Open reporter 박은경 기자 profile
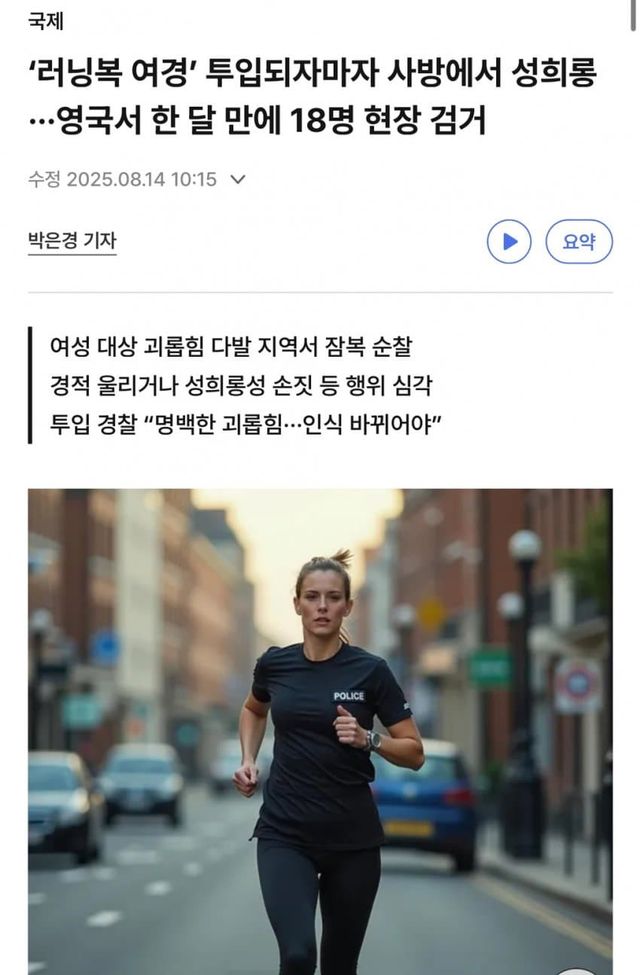640x975 pixels. pyautogui.click(x=72, y=240)
